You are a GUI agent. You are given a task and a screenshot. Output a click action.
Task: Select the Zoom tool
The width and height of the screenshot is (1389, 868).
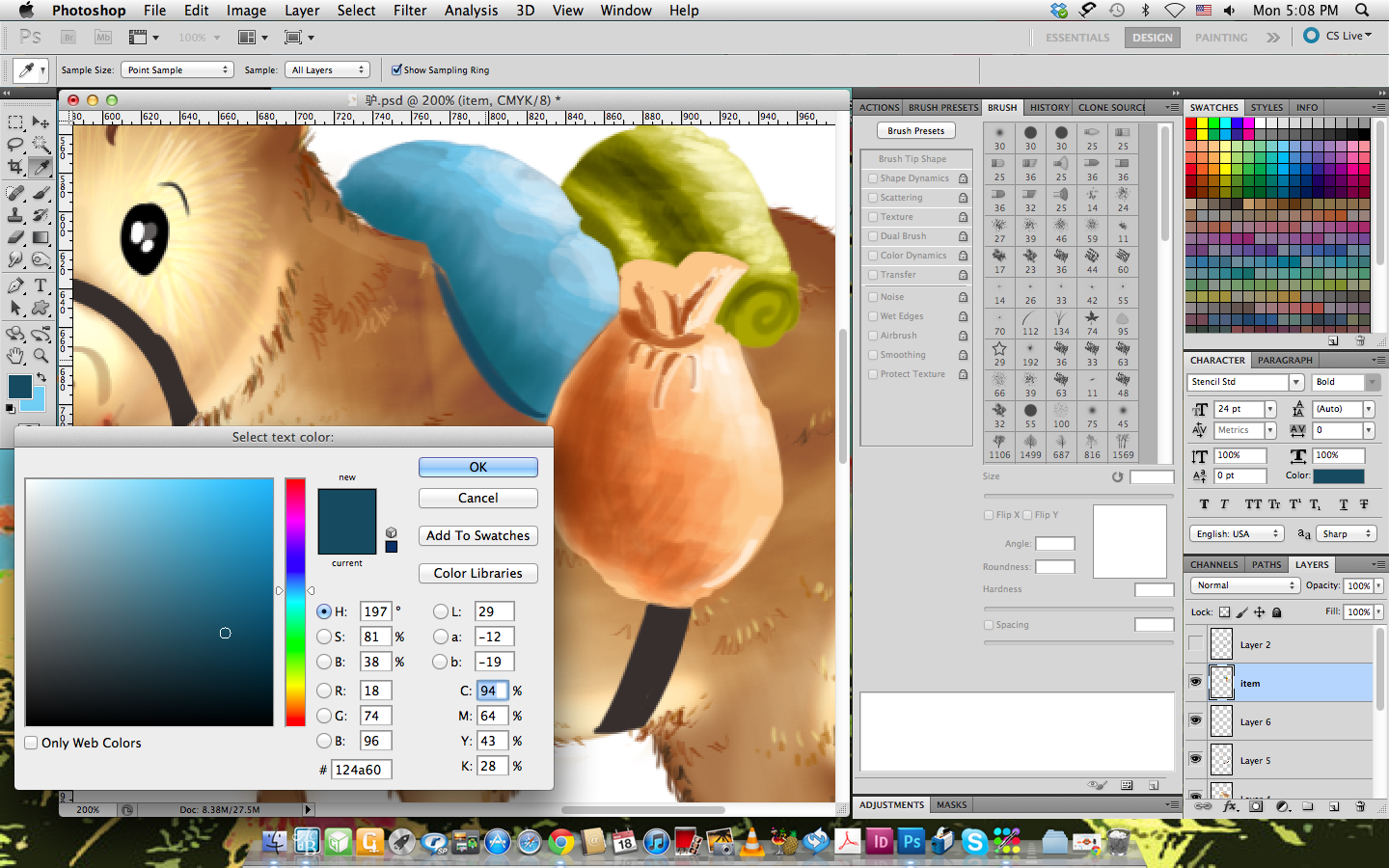pos(41,356)
